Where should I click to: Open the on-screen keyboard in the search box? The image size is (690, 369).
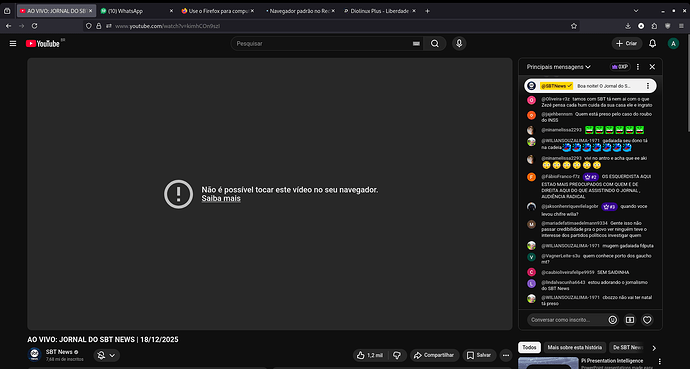point(416,44)
